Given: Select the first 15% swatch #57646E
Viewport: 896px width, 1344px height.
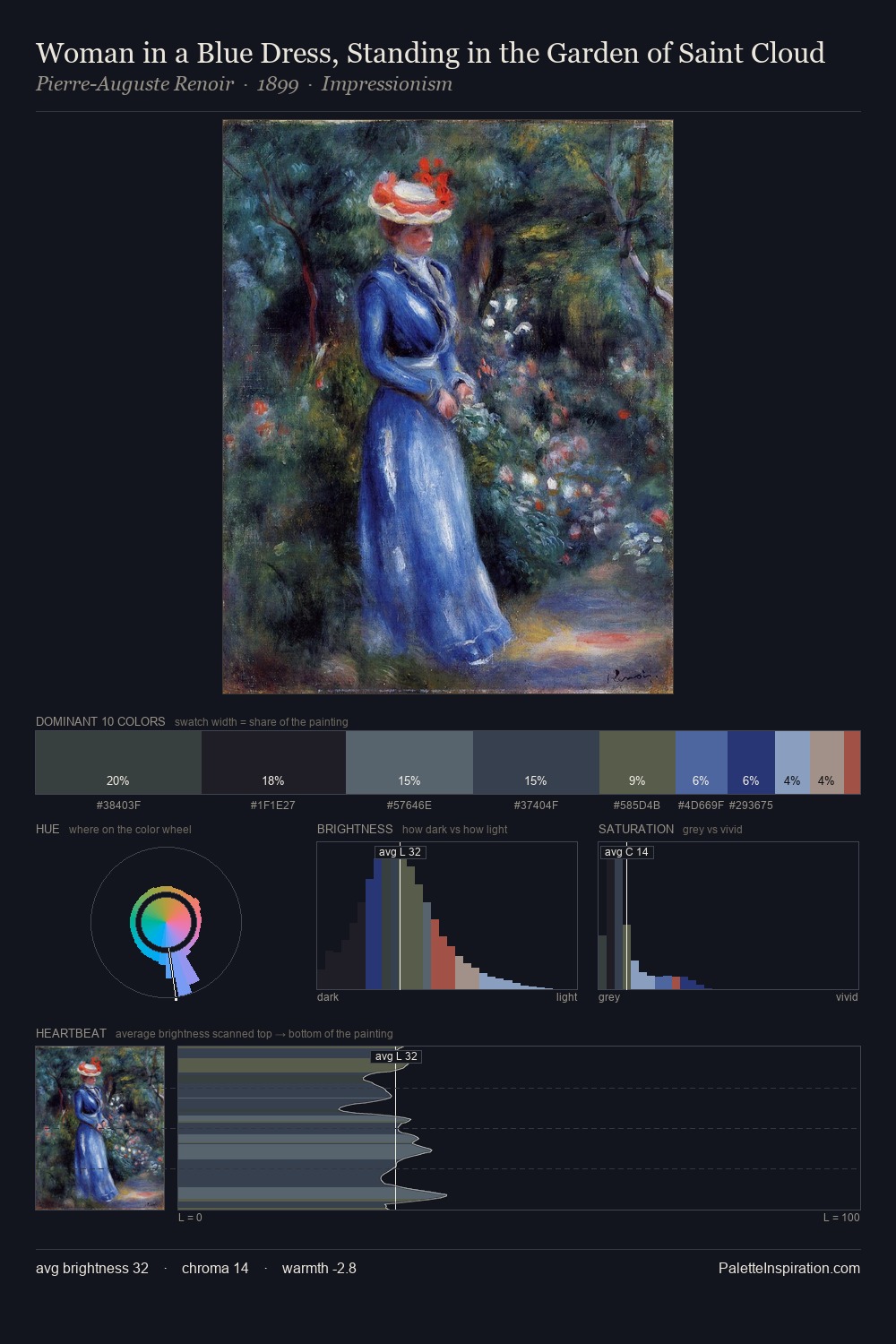Looking at the screenshot, I should (x=409, y=762).
